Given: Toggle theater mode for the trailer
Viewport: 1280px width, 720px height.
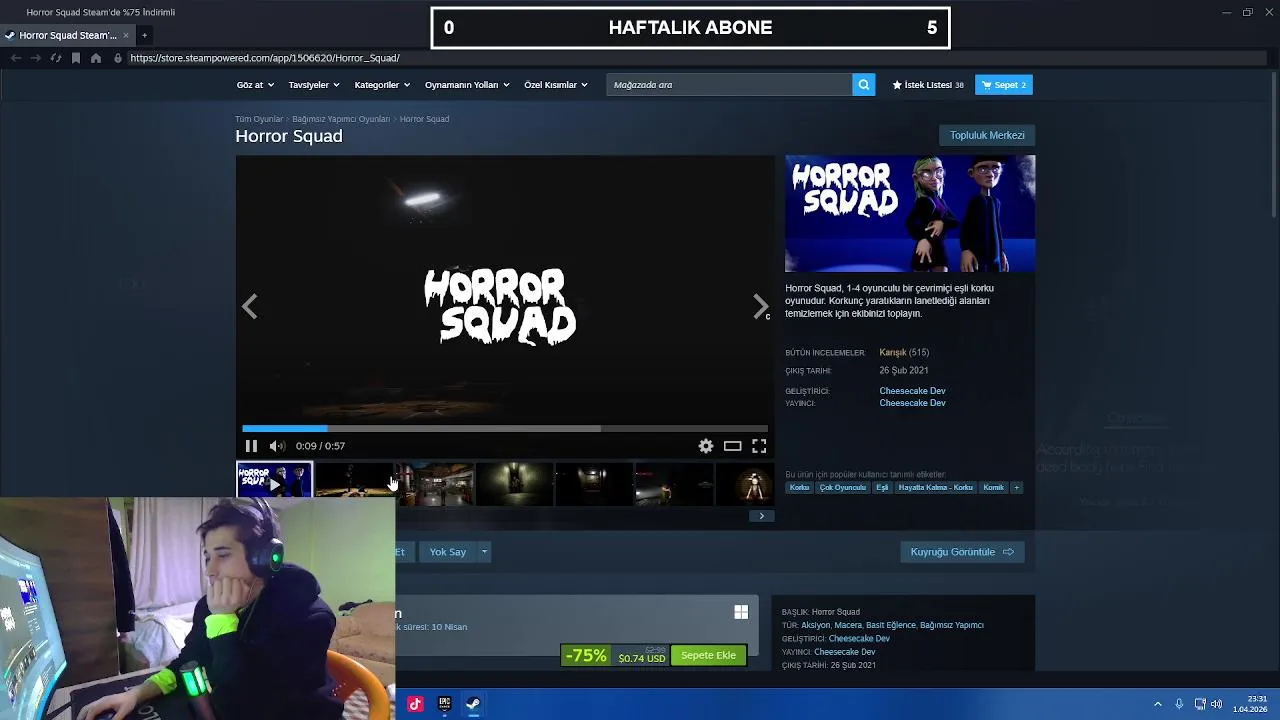Looking at the screenshot, I should click(733, 446).
